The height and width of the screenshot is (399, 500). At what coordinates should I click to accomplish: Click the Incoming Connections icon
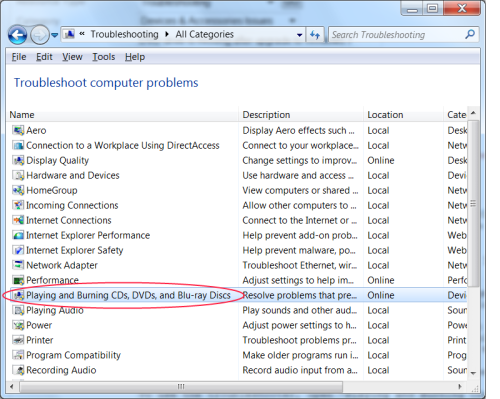click(x=18, y=205)
